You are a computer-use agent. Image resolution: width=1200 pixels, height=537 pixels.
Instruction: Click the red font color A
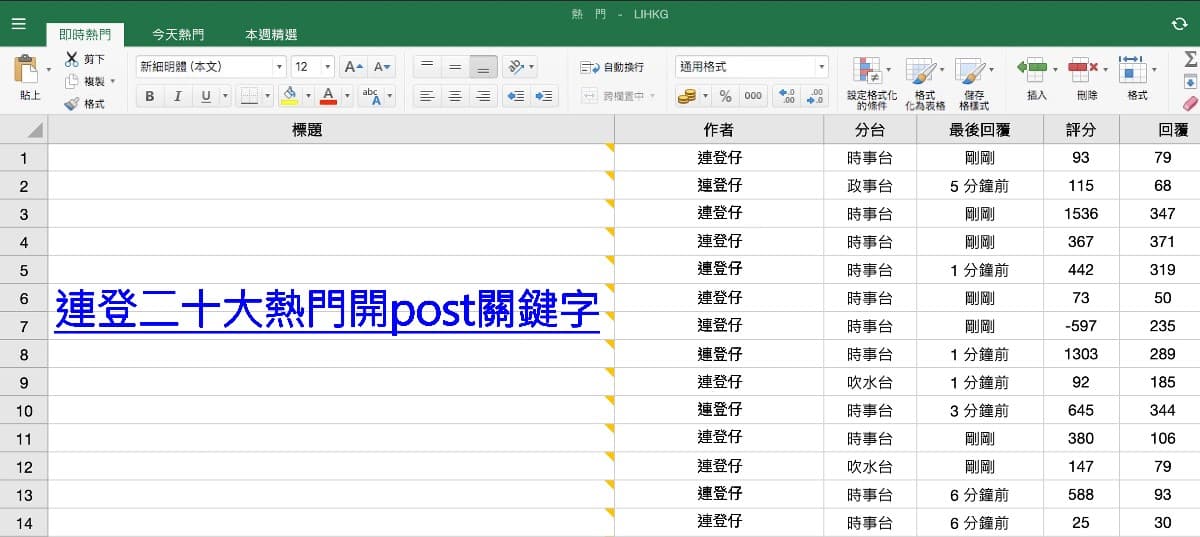327,96
